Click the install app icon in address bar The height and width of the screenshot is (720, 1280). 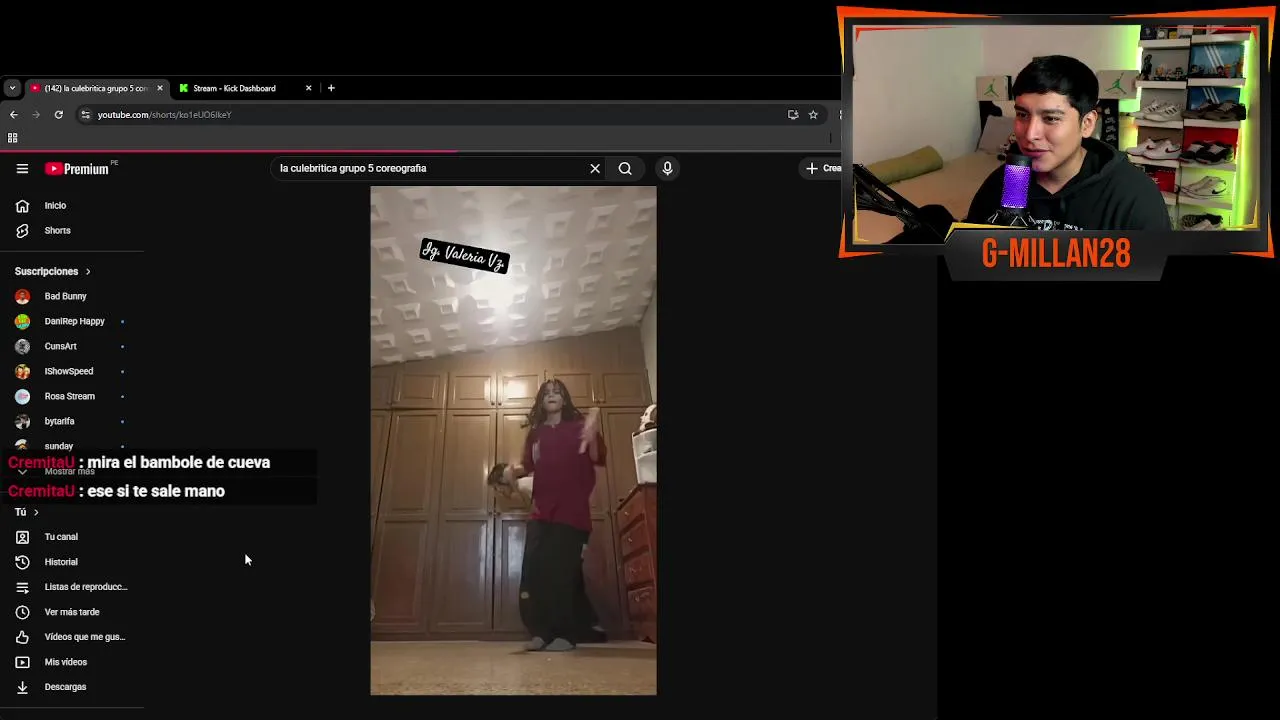click(x=793, y=115)
